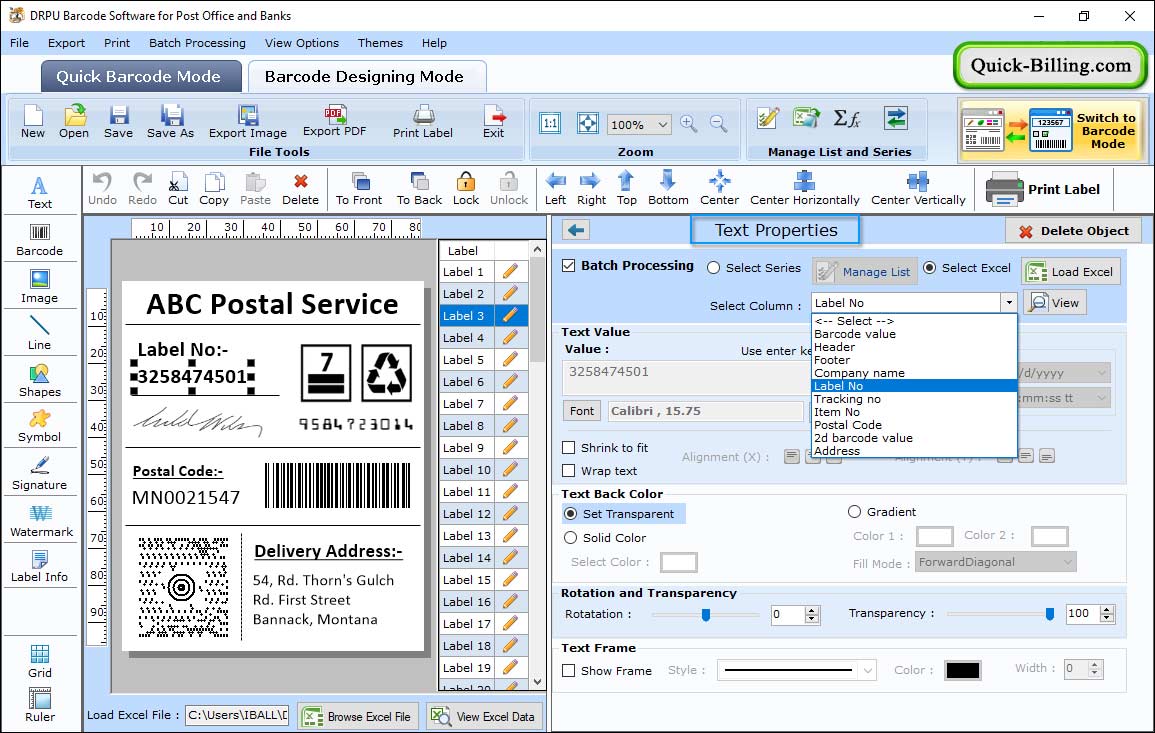Viewport: 1155px width, 733px height.
Task: Select Set Transparent back color
Action: (570, 513)
